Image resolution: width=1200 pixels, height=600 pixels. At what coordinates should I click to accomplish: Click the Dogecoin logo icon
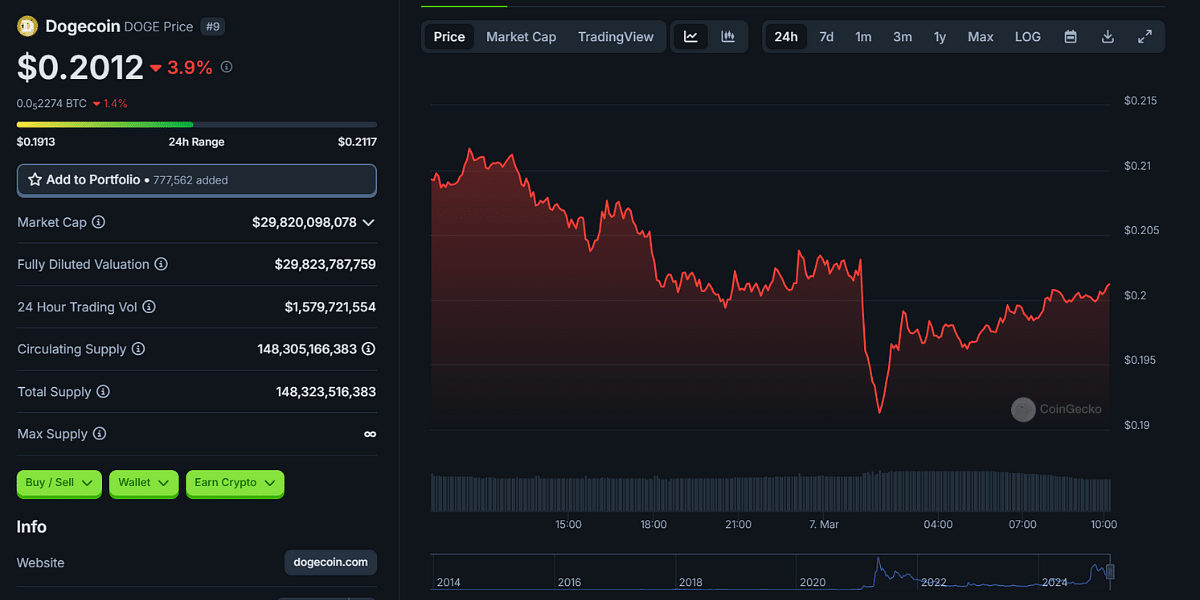coord(27,27)
